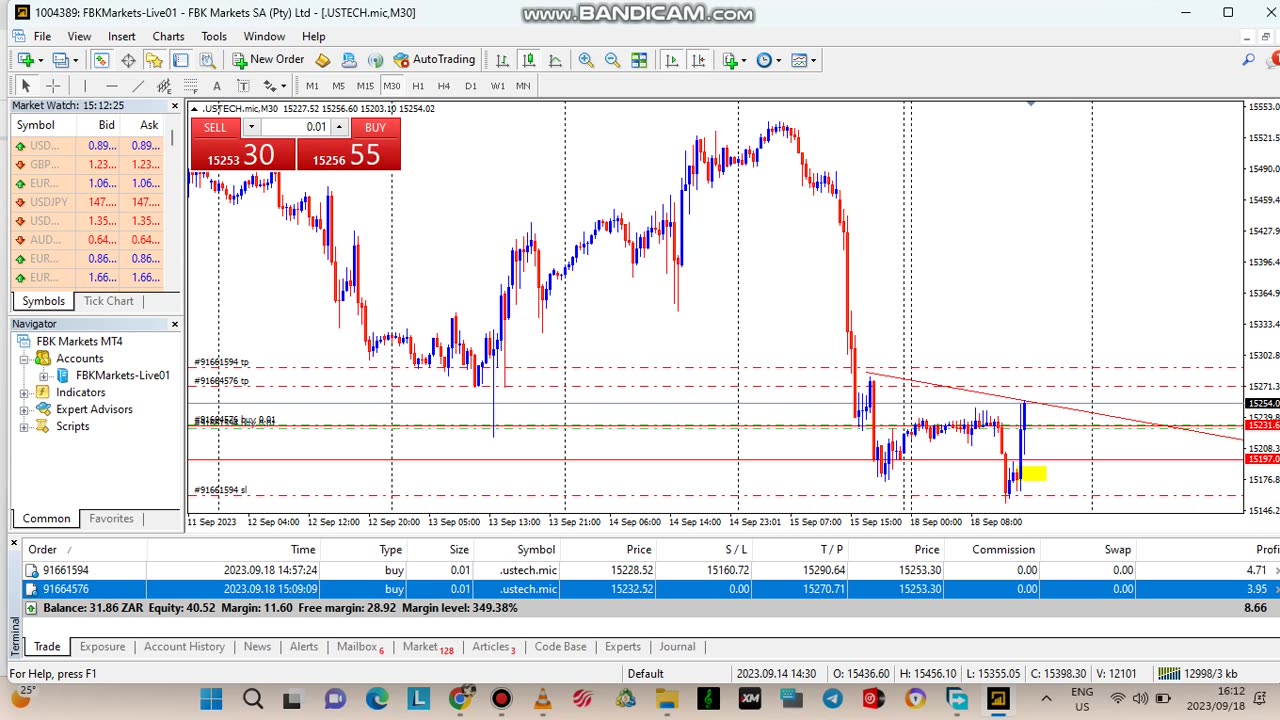Open the Insert menu
This screenshot has height=720, width=1280.
click(x=122, y=36)
